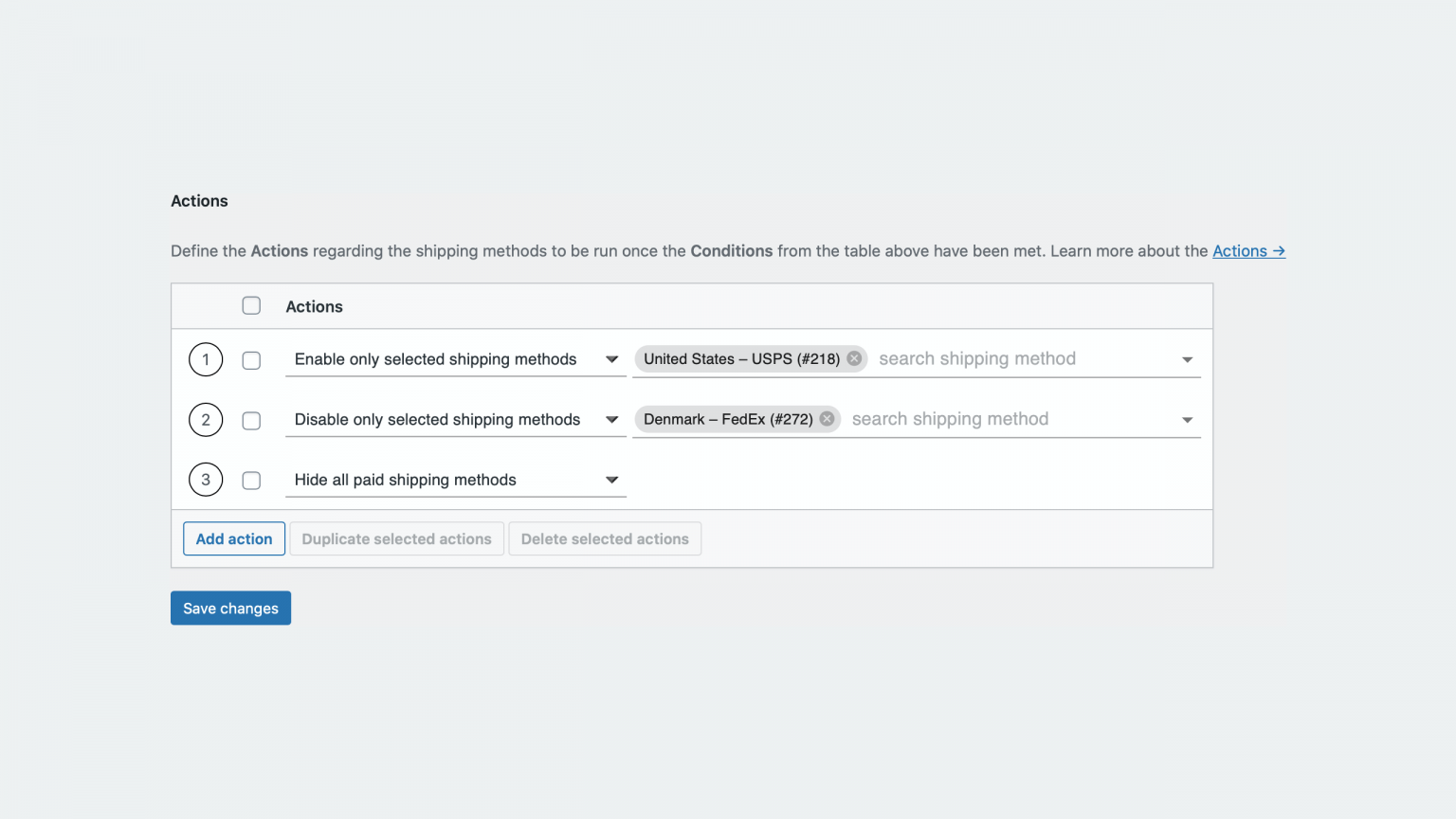The image size is (1456, 819).
Task: Click the circled number 3 row badge
Action: point(206,480)
